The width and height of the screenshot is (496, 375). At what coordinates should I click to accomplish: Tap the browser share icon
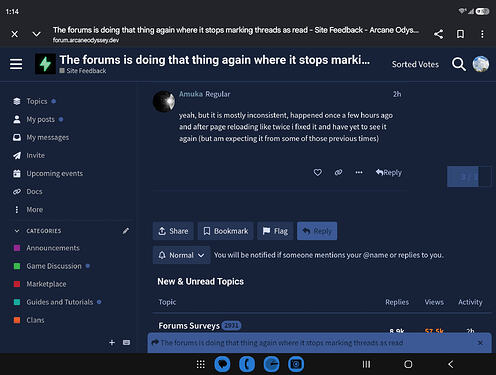pyautogui.click(x=438, y=34)
